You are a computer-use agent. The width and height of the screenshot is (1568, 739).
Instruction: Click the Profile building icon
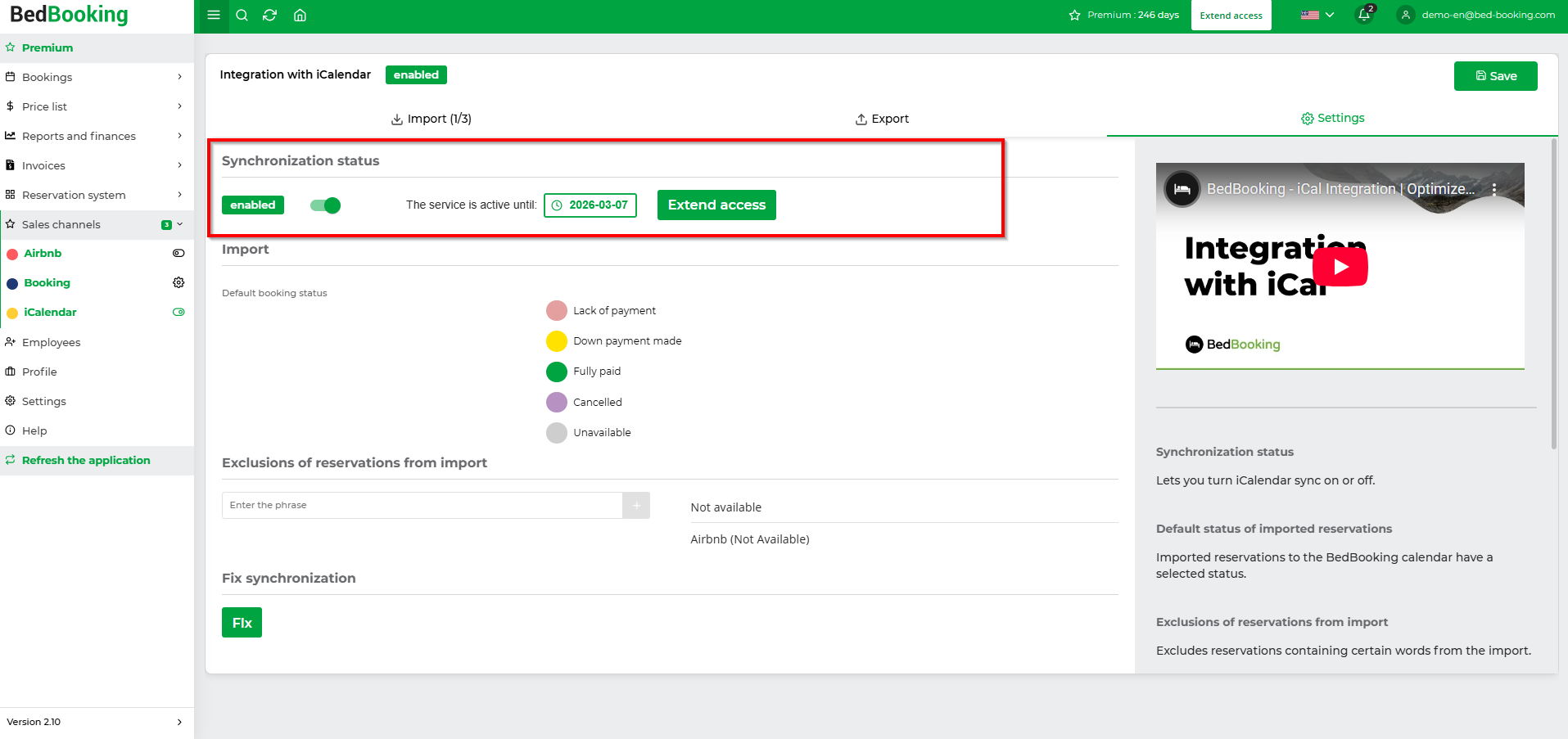pos(10,372)
